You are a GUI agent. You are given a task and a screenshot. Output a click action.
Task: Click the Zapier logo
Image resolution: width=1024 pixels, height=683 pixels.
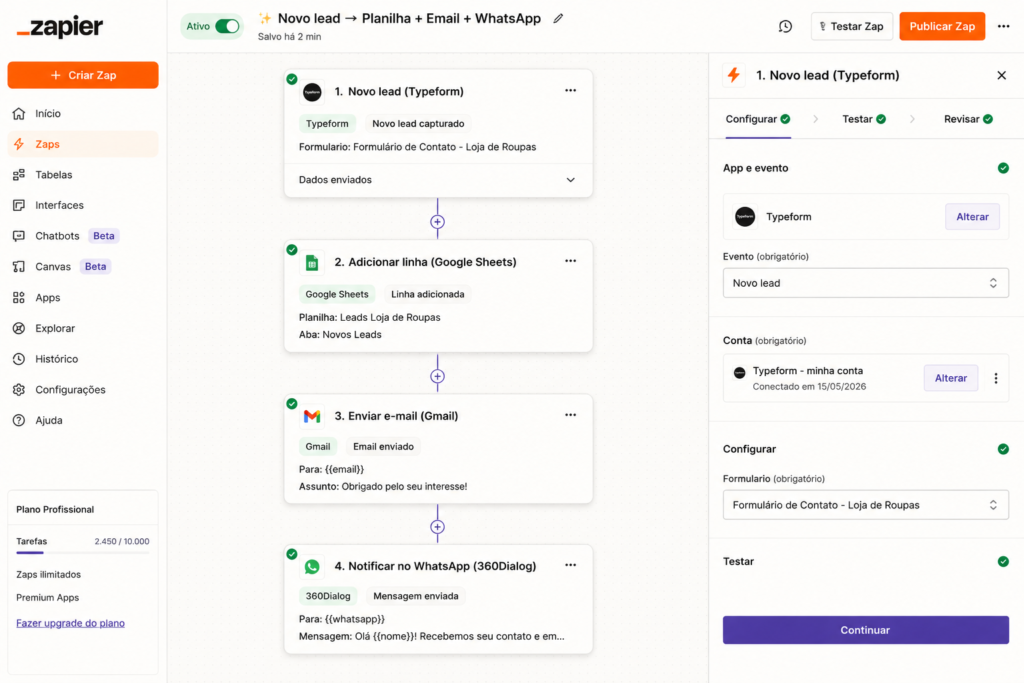pyautogui.click(x=59, y=27)
